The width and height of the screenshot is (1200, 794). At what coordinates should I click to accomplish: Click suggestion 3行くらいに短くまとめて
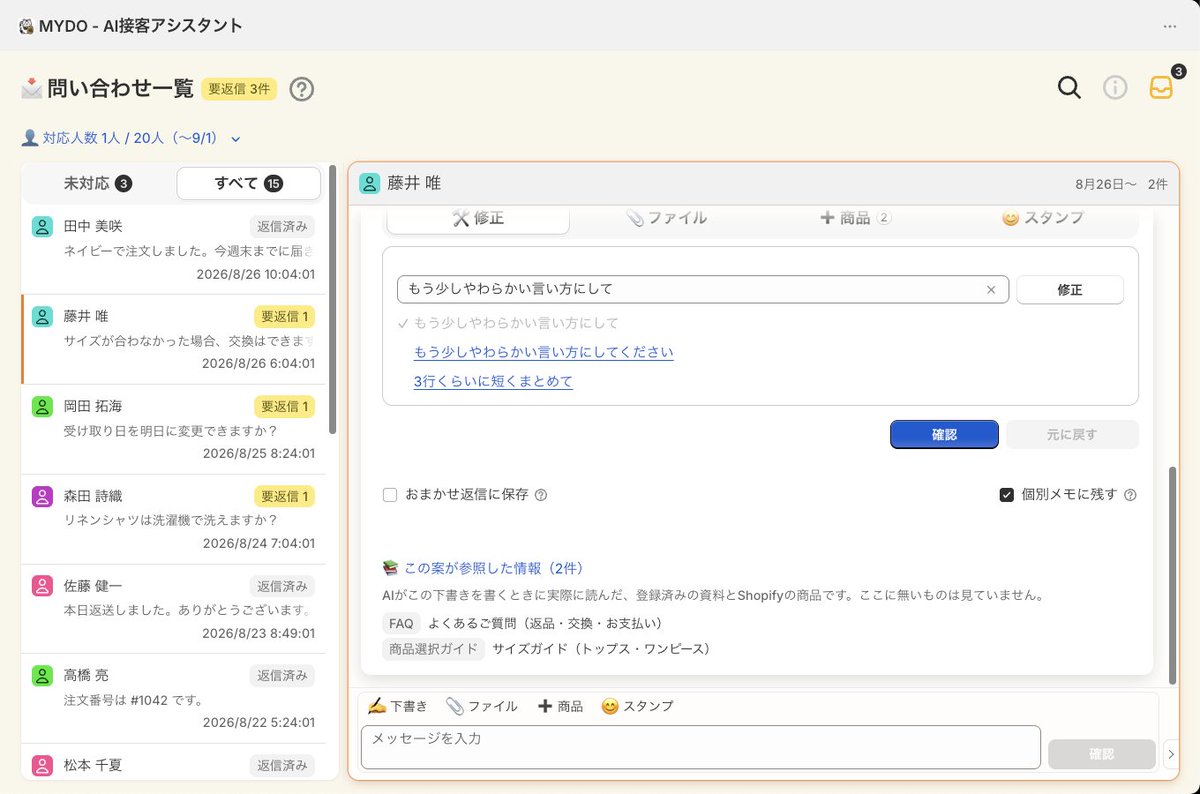coord(493,382)
